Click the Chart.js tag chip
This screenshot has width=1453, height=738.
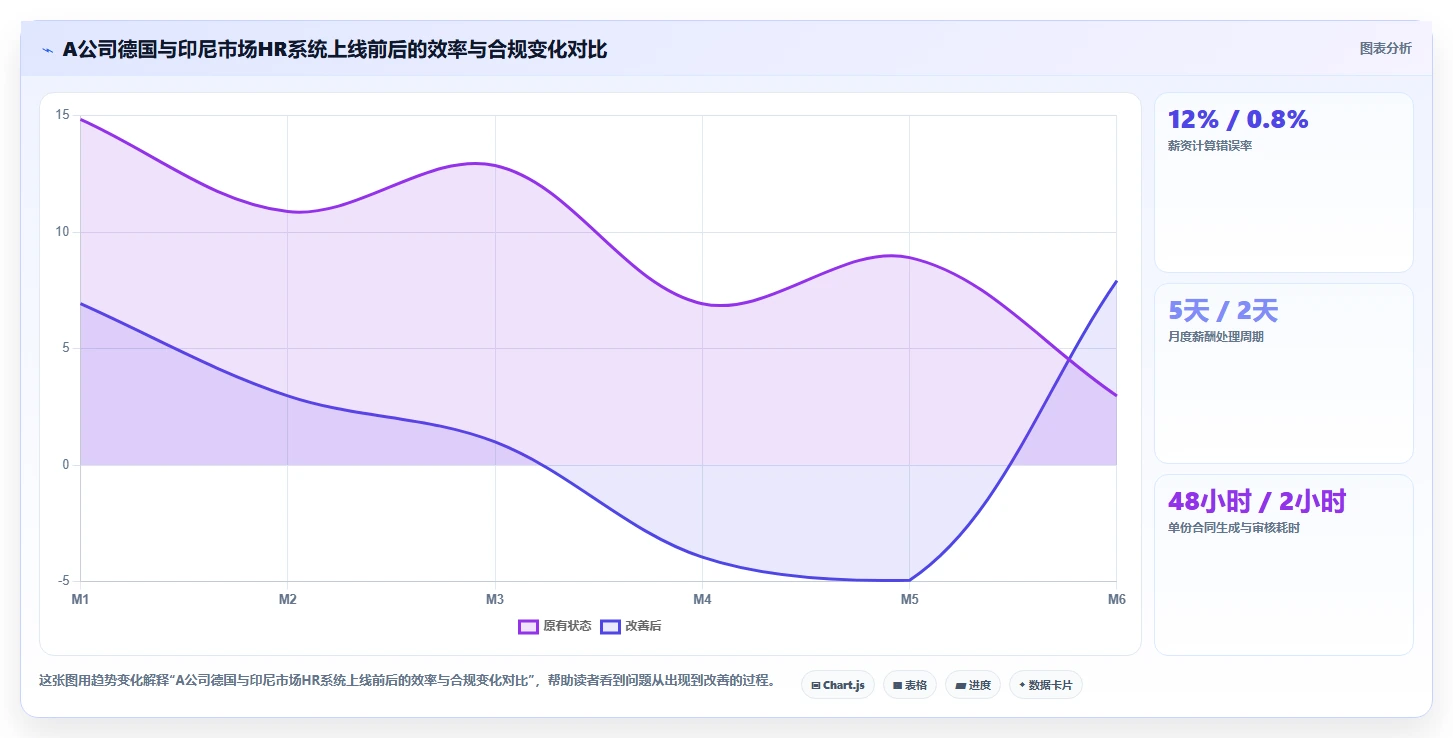(838, 685)
